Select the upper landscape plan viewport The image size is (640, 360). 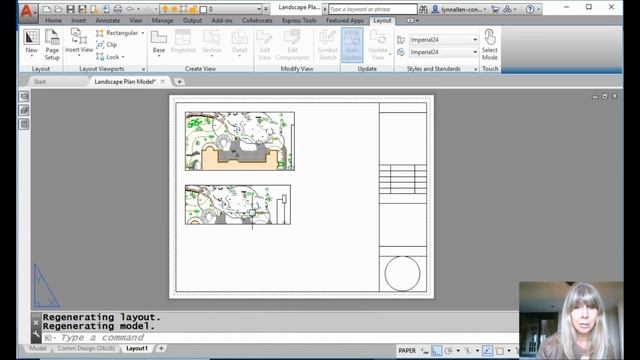click(240, 141)
